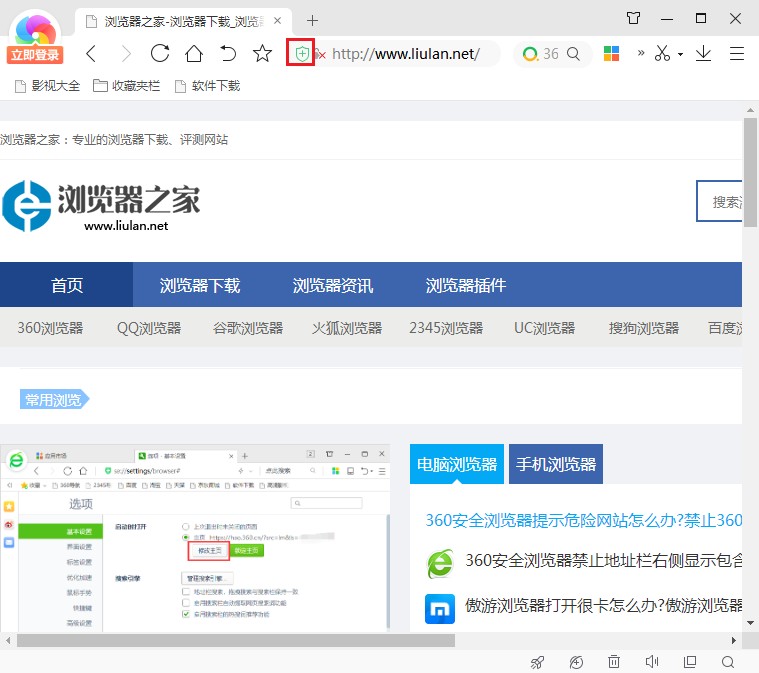Click the rocket accelerator status icon
This screenshot has width=759, height=673.
pyautogui.click(x=537, y=662)
